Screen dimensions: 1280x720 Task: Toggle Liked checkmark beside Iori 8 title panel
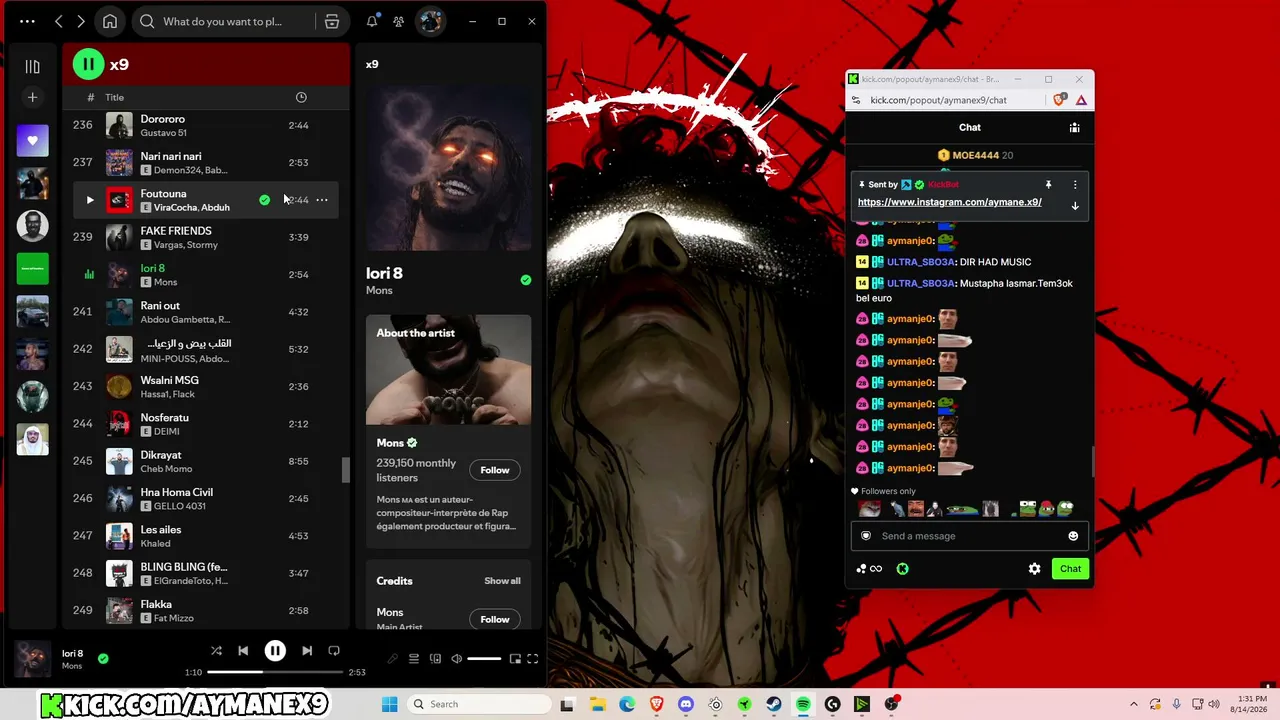coord(526,280)
